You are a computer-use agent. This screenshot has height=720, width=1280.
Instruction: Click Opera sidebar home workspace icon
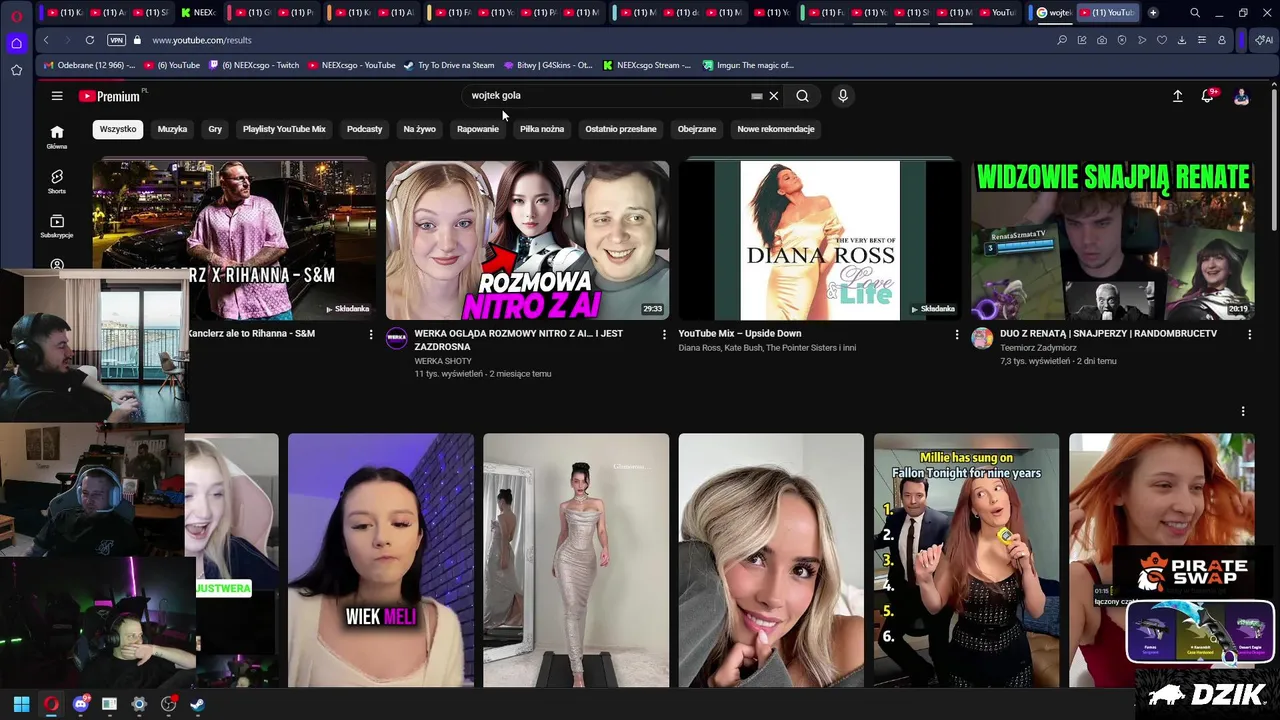coord(16,43)
